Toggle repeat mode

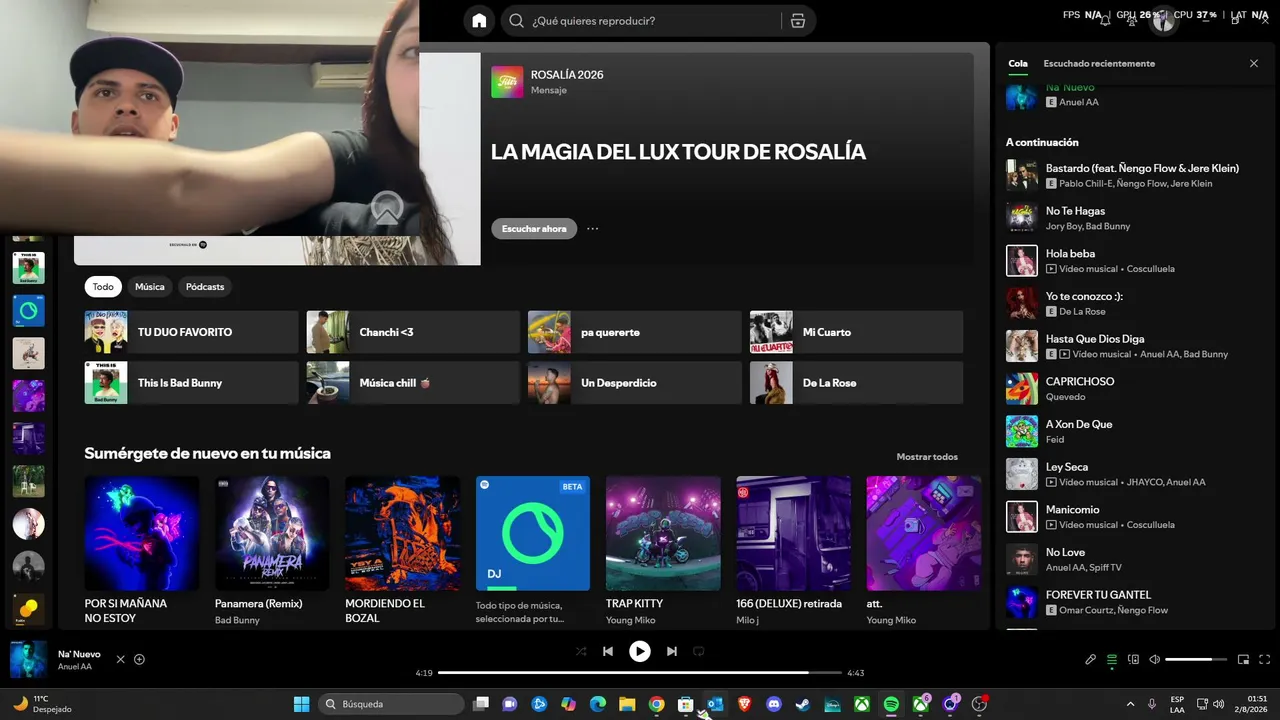699,651
